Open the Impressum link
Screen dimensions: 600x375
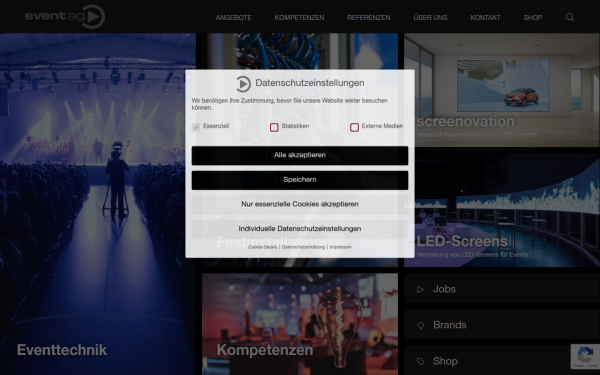(341, 247)
